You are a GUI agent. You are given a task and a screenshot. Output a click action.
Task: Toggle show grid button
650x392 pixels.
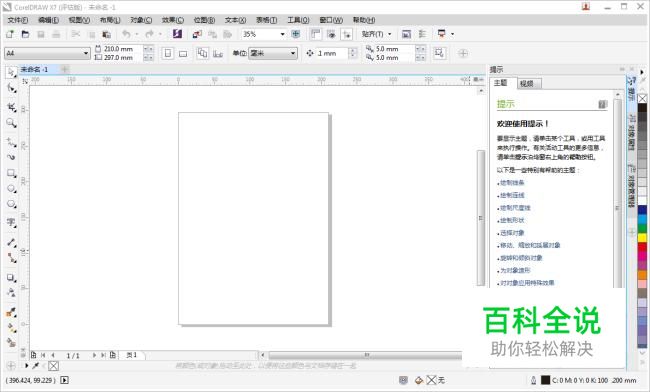331,34
